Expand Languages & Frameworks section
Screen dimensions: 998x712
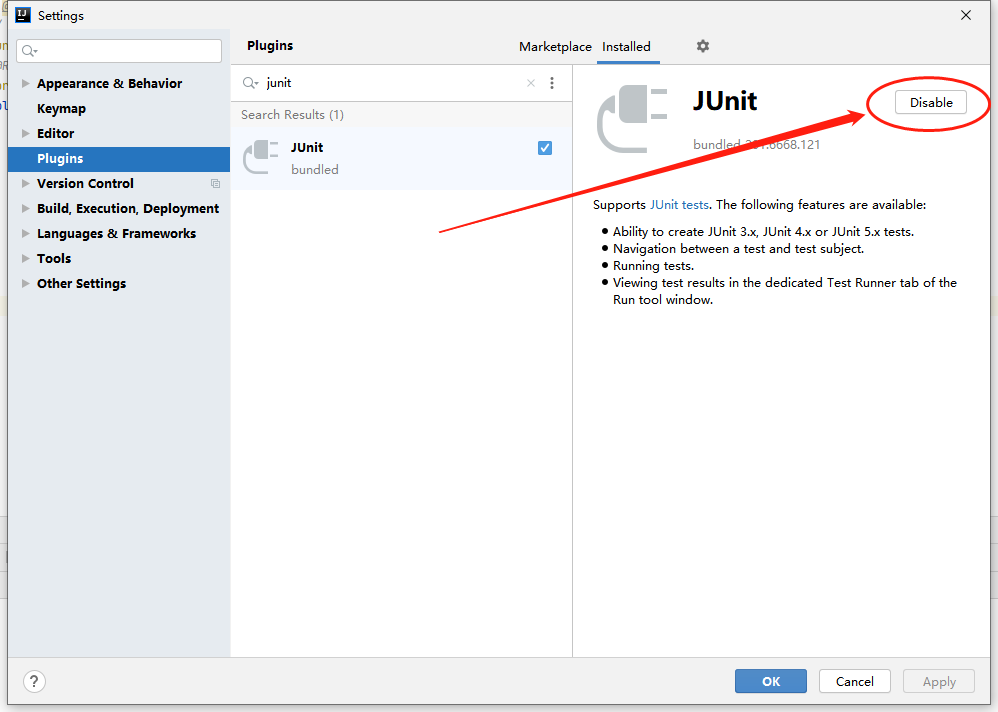coord(25,233)
